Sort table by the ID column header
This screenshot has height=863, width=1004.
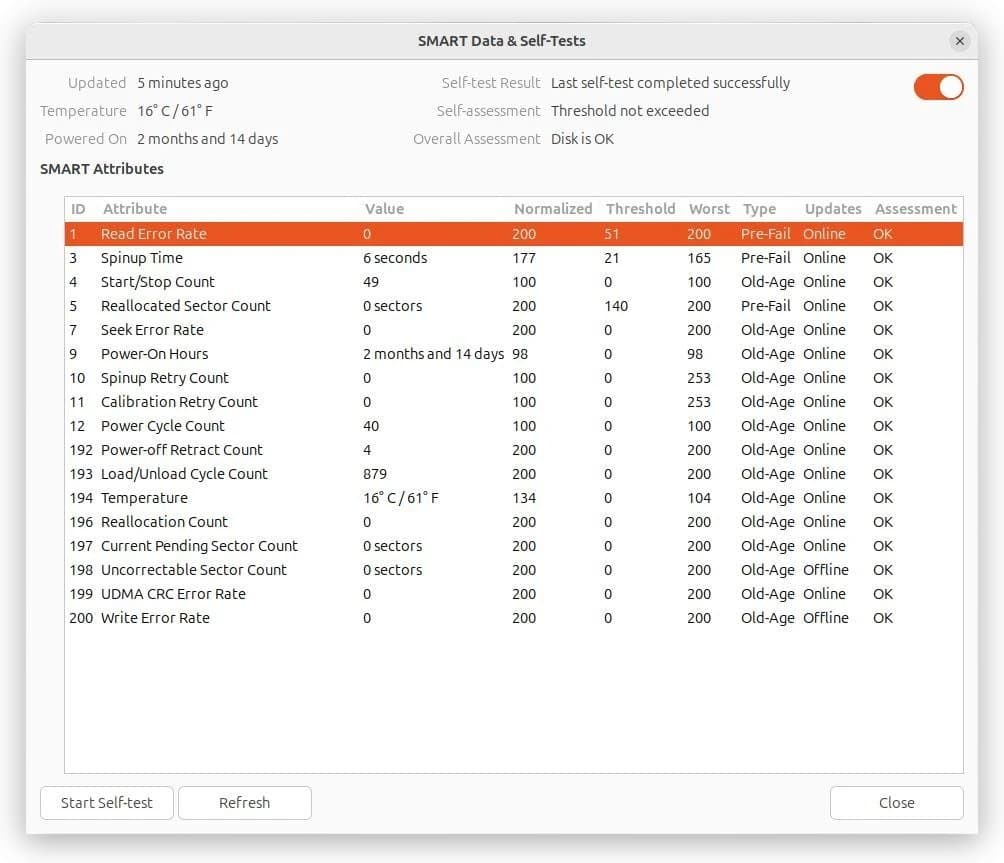(79, 209)
